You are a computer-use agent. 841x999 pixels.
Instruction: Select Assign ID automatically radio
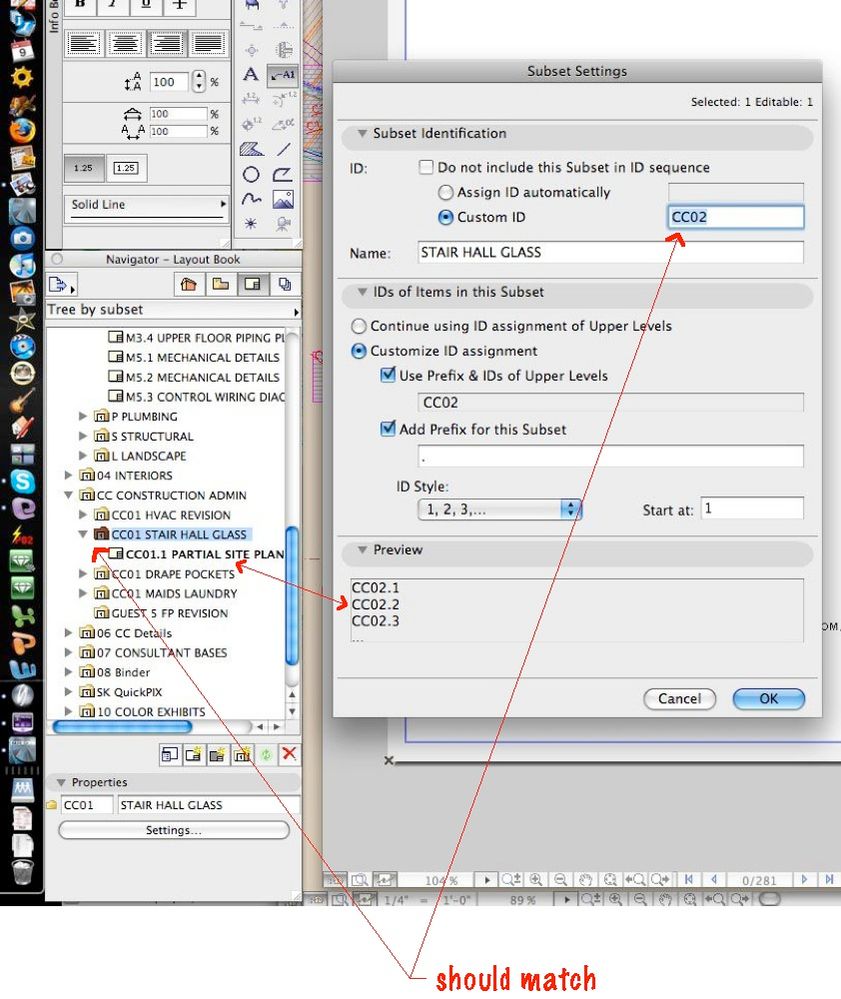445,192
